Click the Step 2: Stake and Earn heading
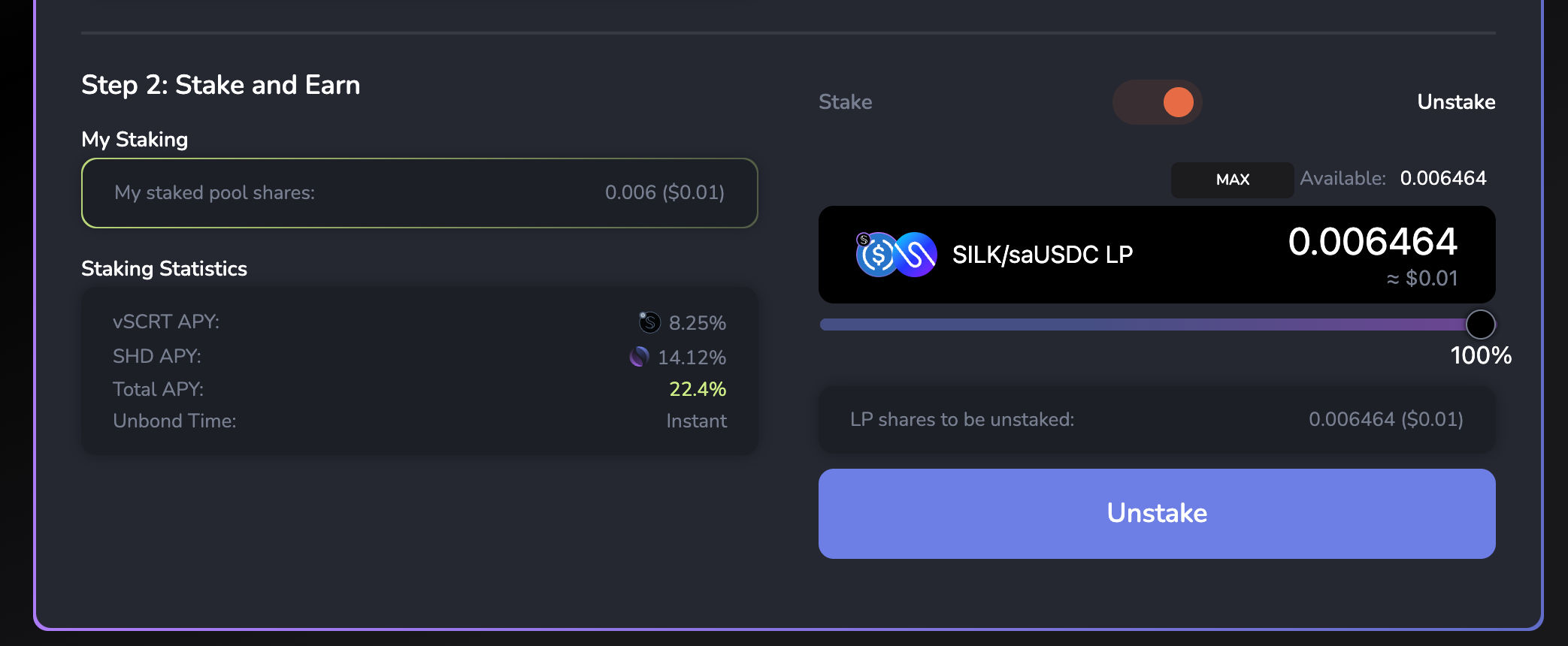 220,86
